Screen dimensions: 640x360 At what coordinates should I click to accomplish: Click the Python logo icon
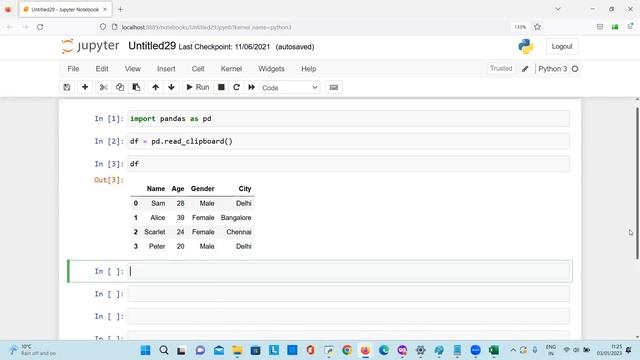pos(526,47)
